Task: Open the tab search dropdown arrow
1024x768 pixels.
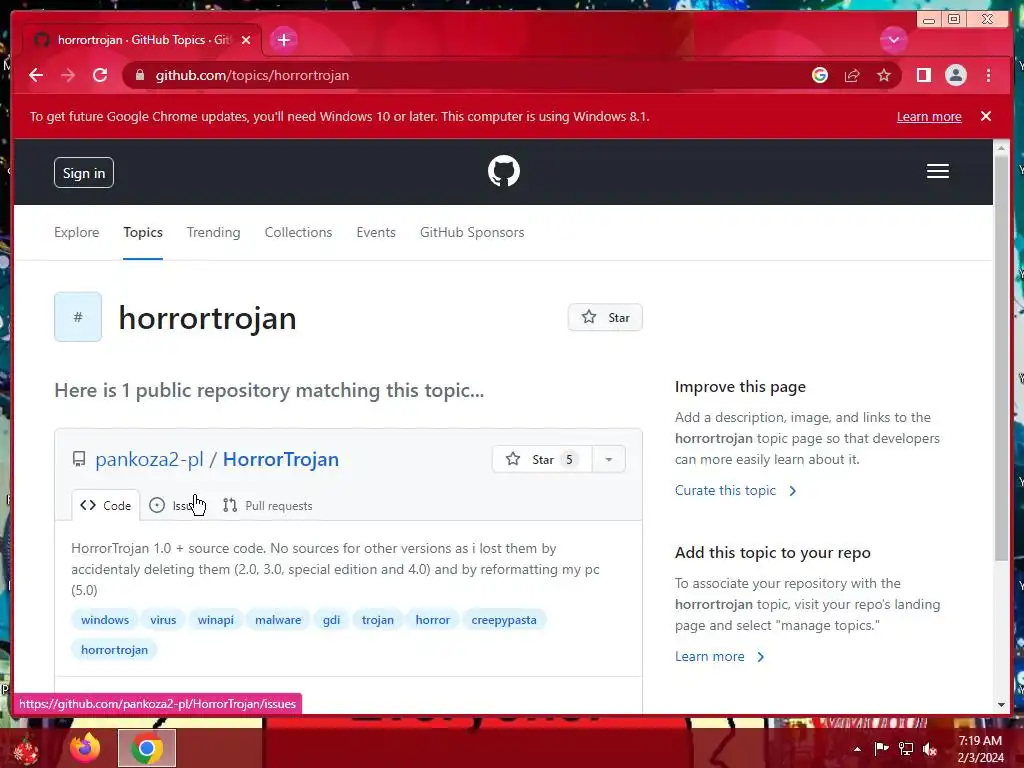Action: [x=893, y=40]
